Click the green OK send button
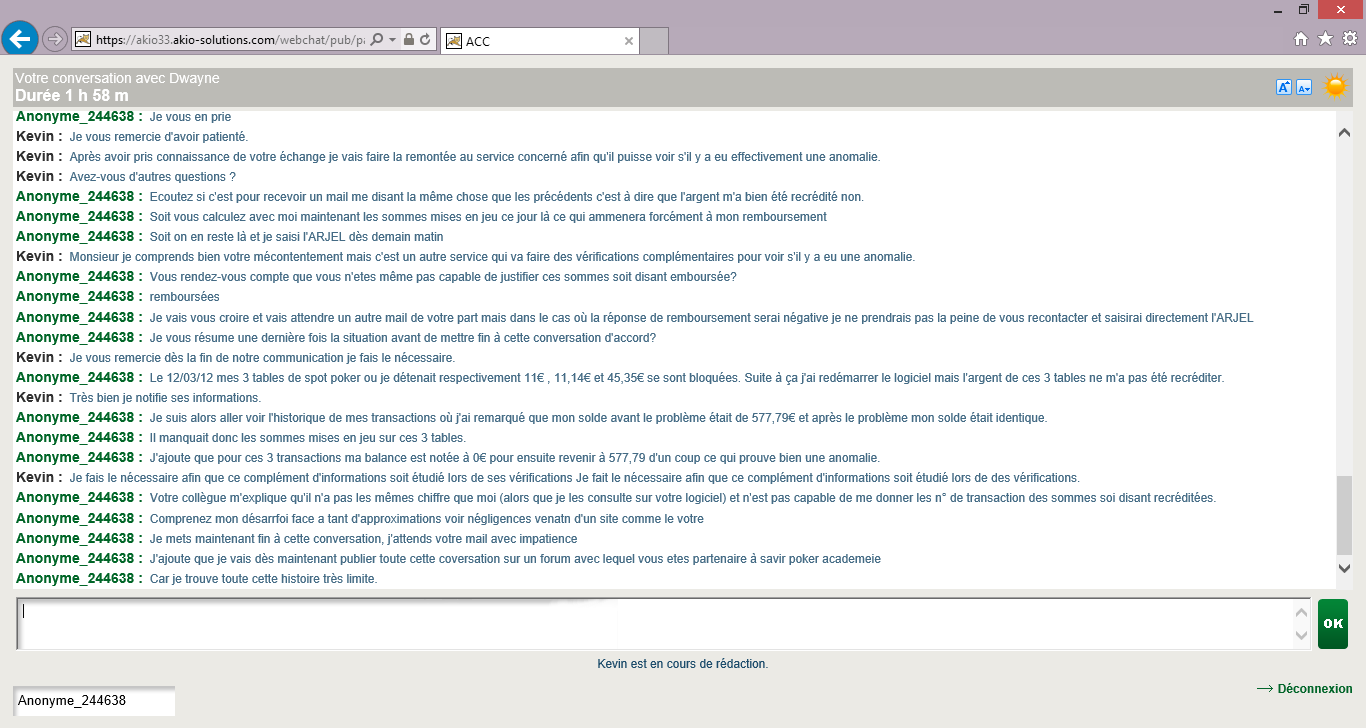This screenshot has height=728, width=1366. click(1333, 623)
